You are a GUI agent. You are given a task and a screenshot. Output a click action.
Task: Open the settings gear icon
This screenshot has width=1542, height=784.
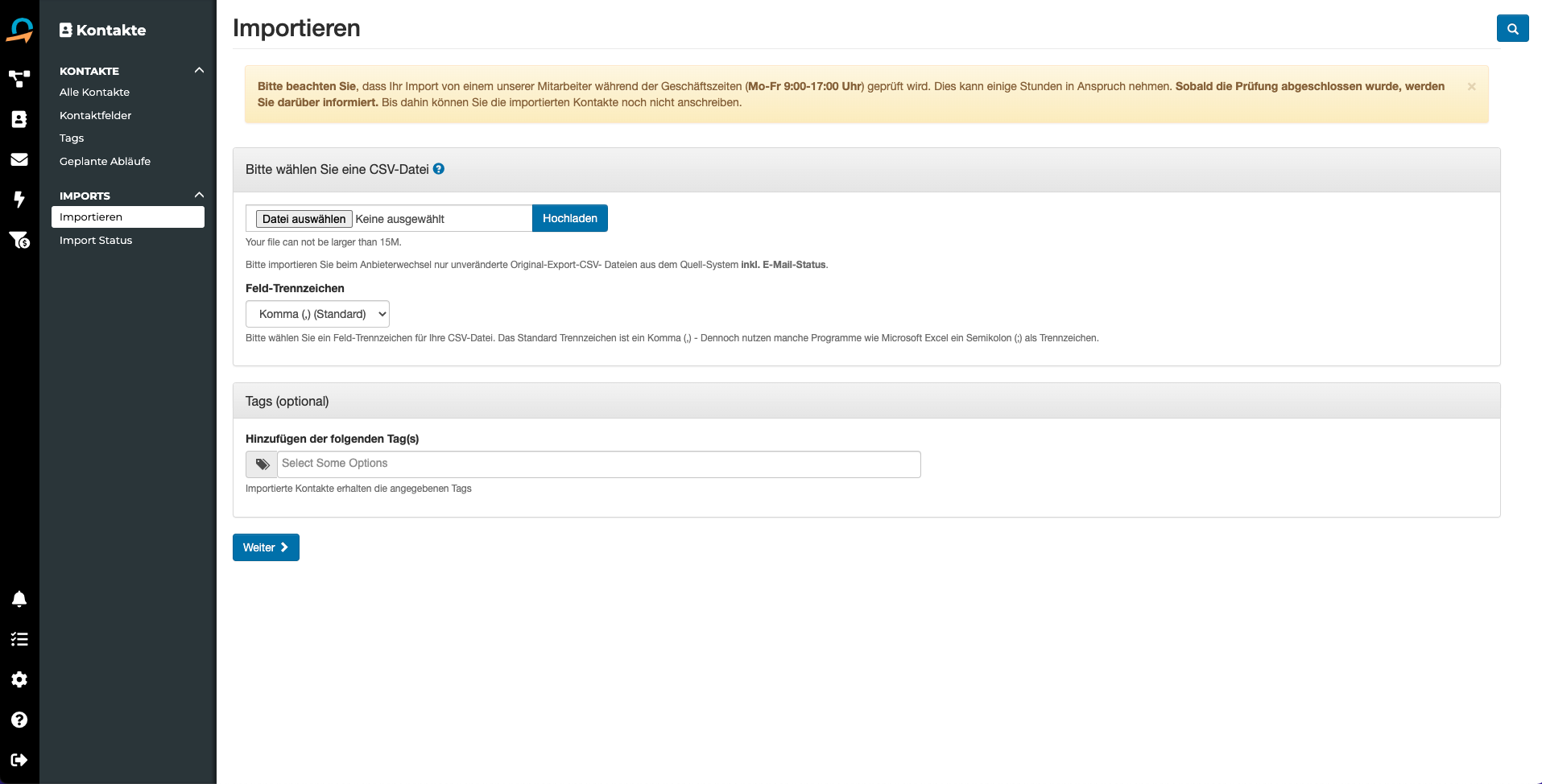[x=19, y=679]
